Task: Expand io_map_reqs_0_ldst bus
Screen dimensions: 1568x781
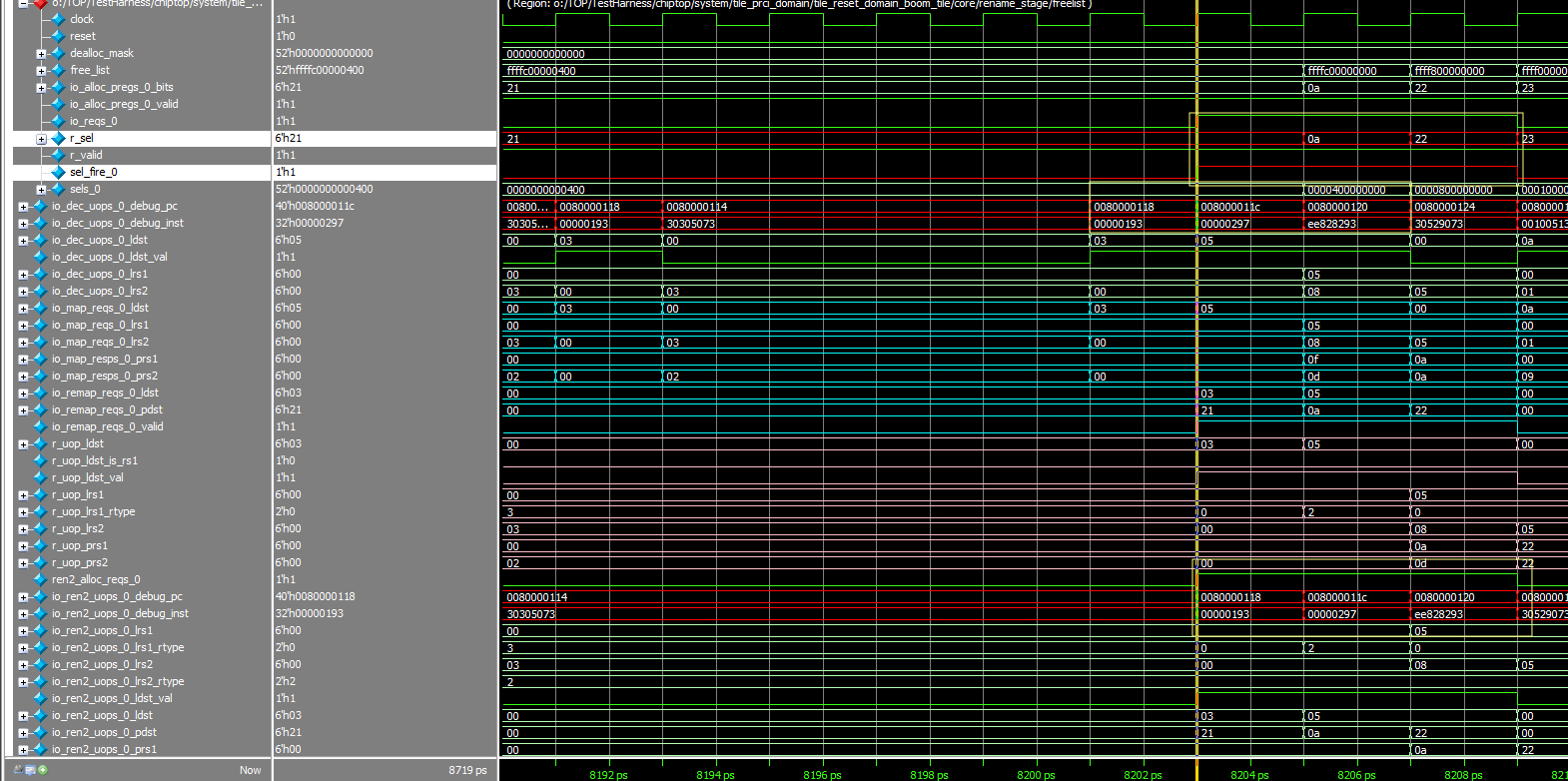Action: pos(23,309)
